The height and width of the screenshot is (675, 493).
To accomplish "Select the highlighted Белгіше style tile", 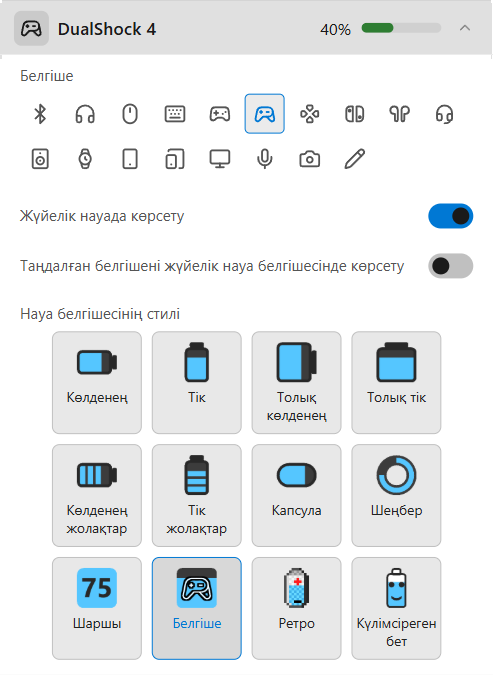I will tap(197, 608).
